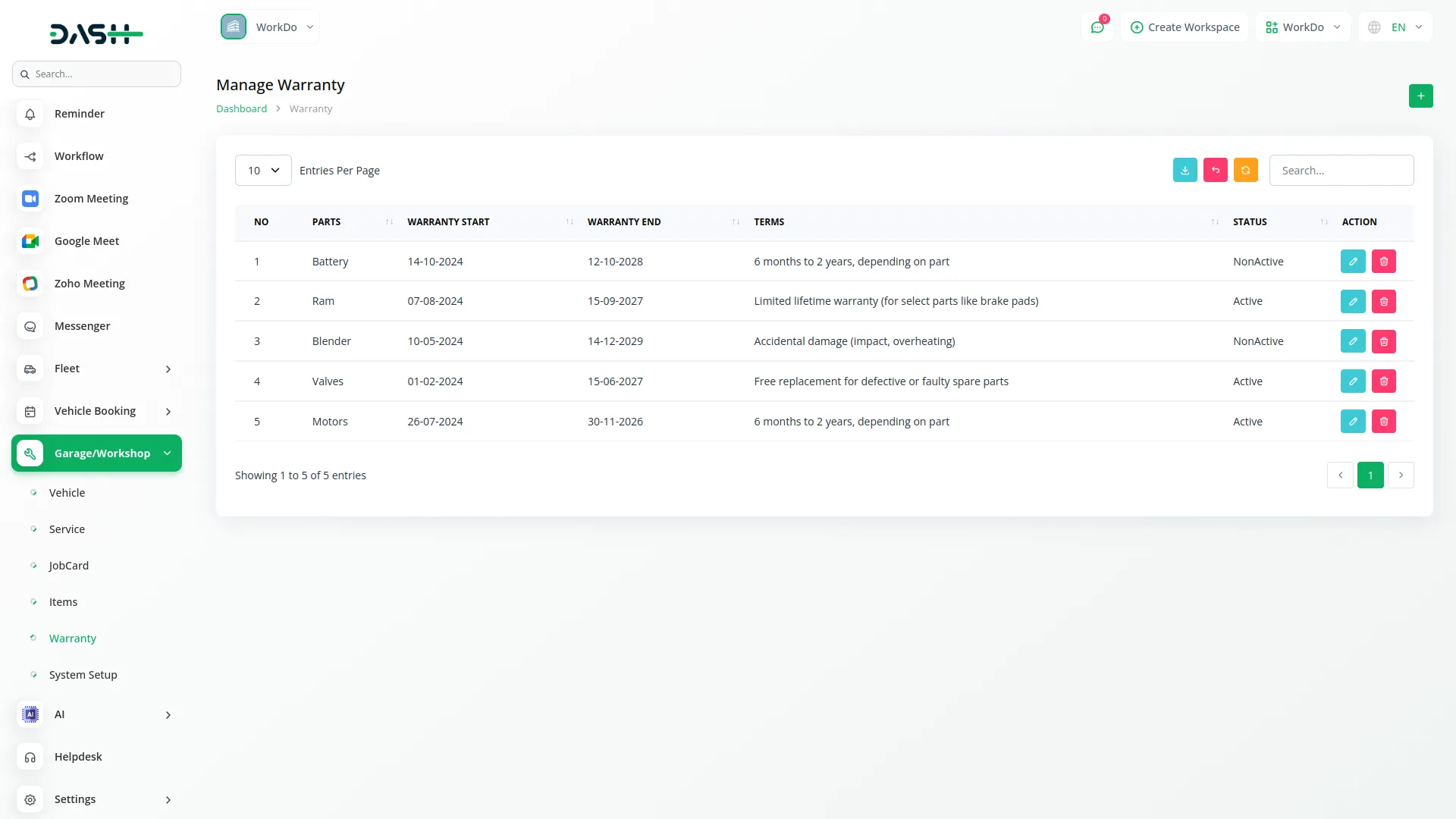Open the entries per page dropdown
Screen dimensions: 1456x819
tap(263, 171)
